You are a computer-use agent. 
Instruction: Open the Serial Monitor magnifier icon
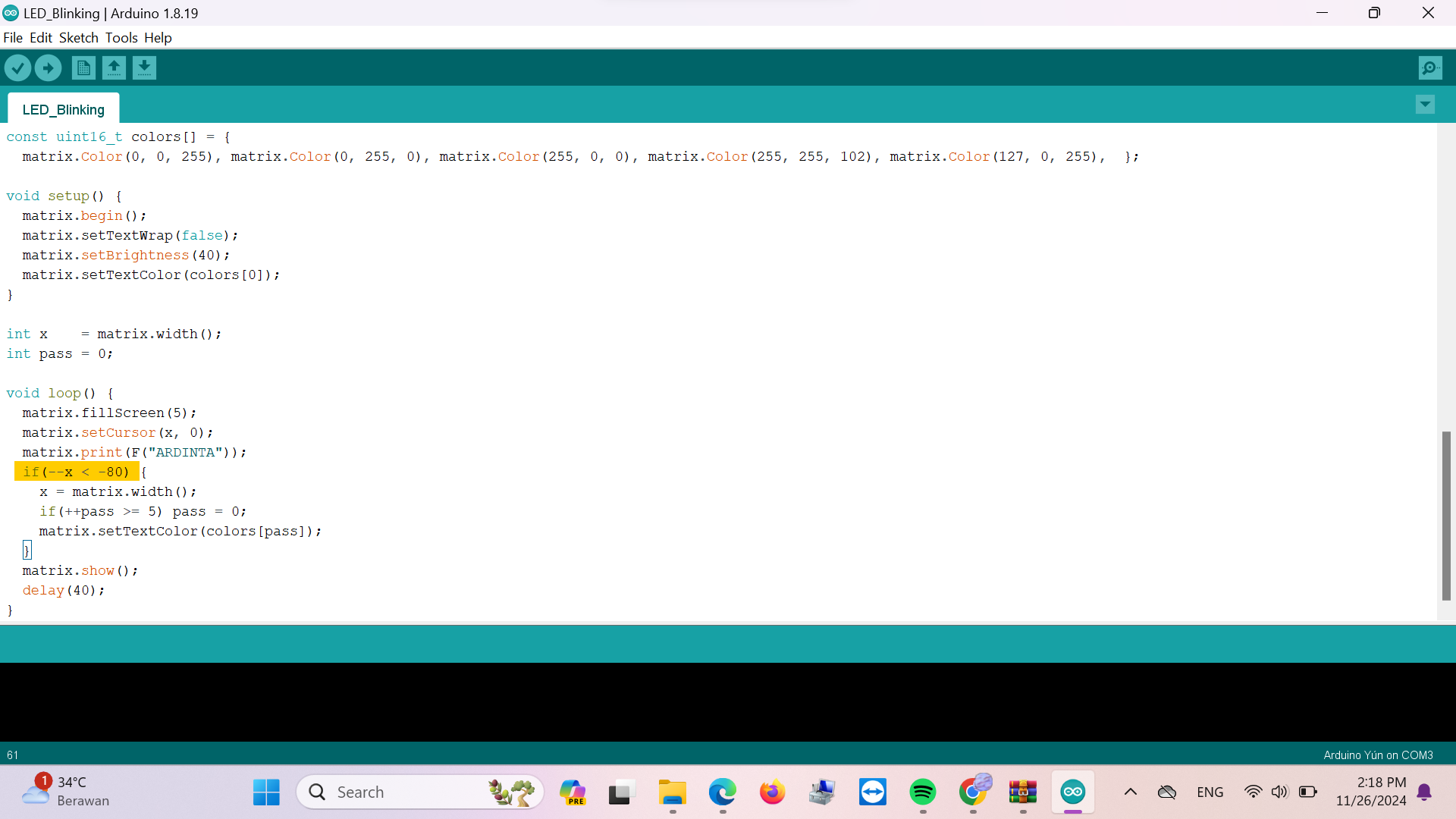point(1430,68)
